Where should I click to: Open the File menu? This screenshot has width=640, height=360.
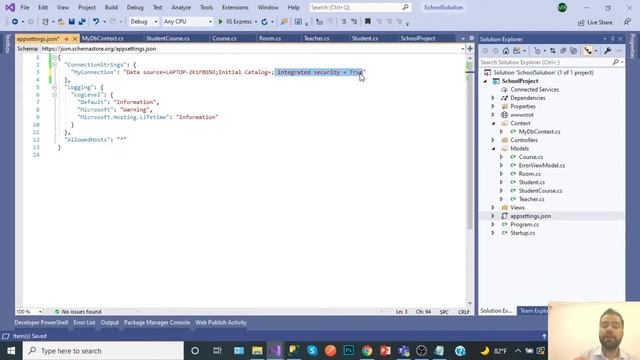pyautogui.click(x=25, y=7)
